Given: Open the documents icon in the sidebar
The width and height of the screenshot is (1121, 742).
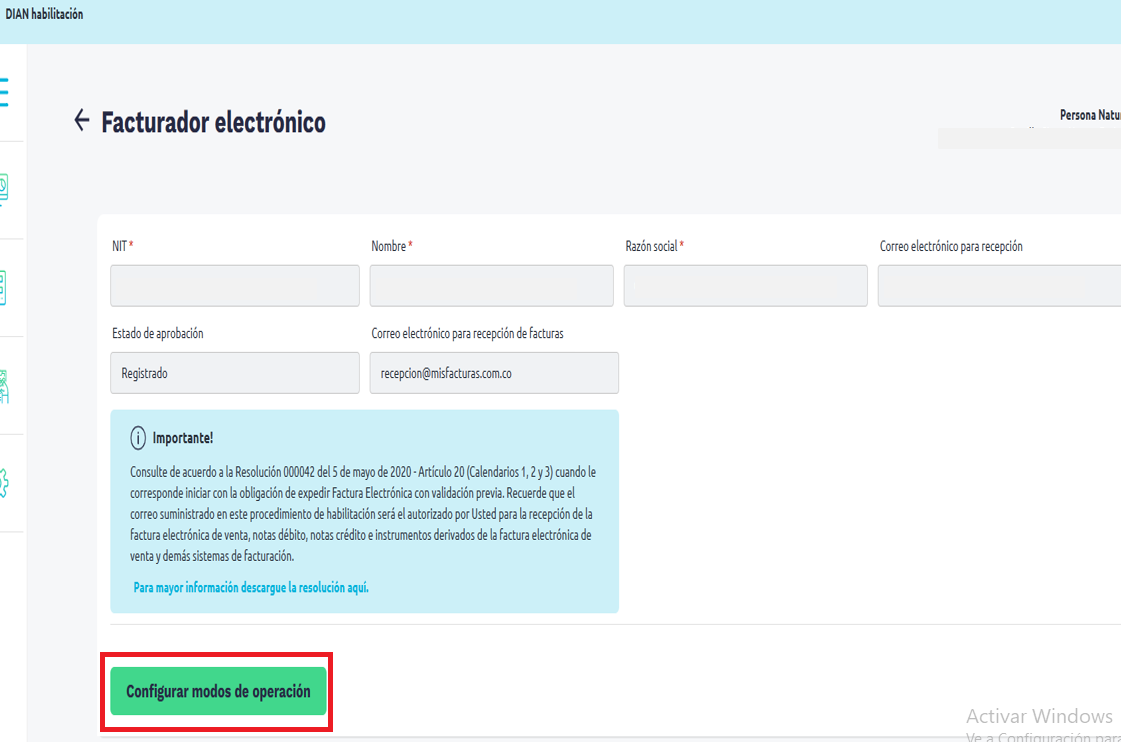Looking at the screenshot, I should coord(4,287).
